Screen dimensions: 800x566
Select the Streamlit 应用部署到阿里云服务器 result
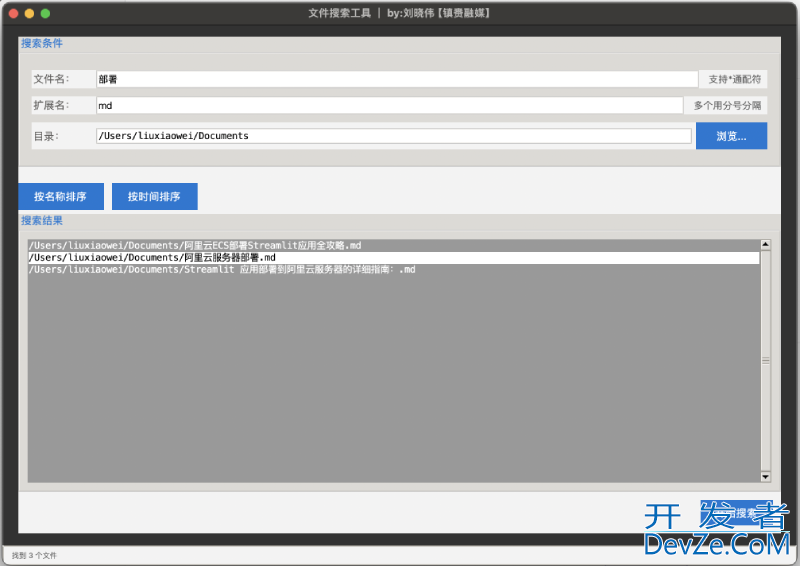click(221, 270)
